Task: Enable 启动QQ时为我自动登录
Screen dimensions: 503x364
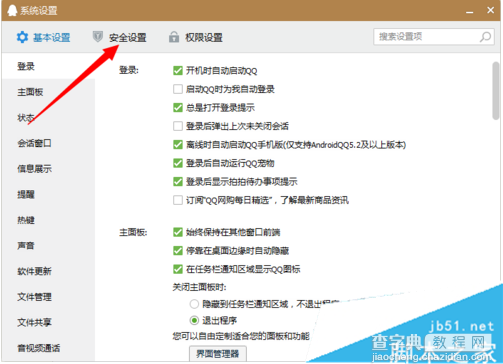Action: (x=178, y=89)
